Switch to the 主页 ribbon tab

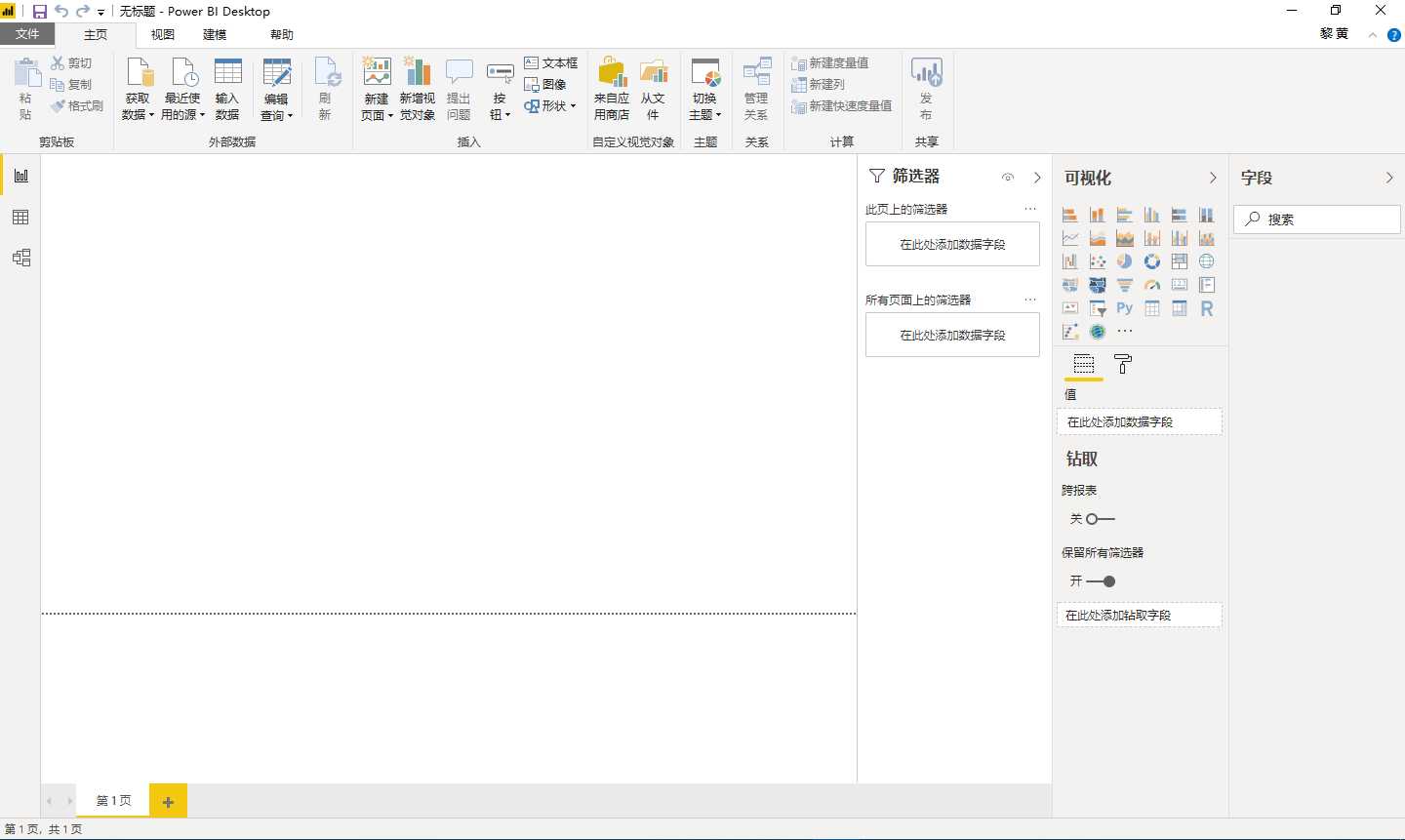point(96,34)
